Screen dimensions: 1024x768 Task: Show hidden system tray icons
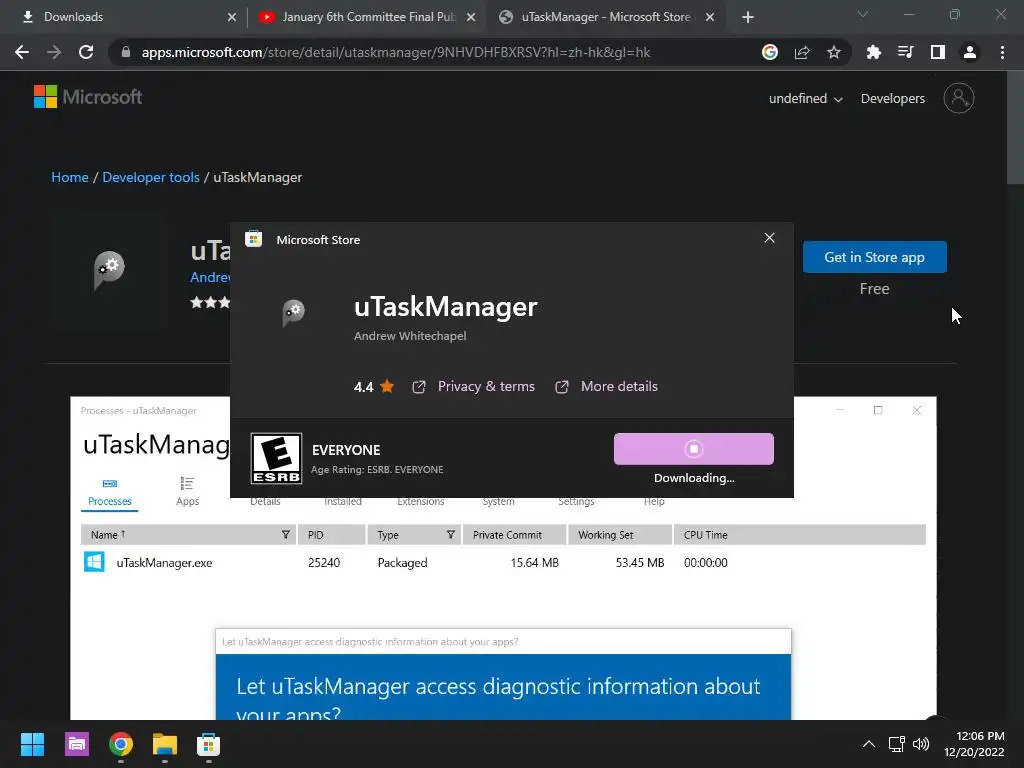point(869,744)
